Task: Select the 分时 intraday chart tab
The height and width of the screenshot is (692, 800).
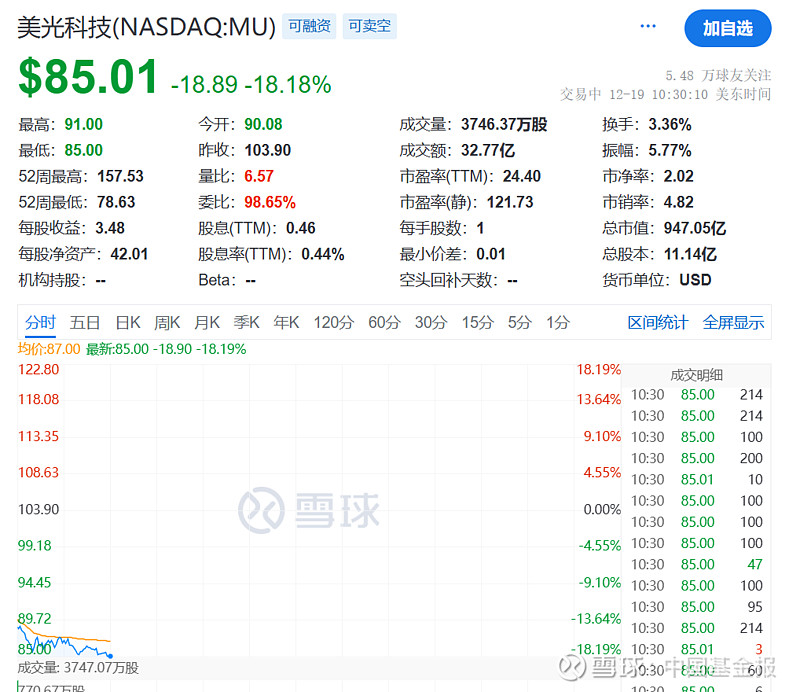Action: click(x=41, y=322)
